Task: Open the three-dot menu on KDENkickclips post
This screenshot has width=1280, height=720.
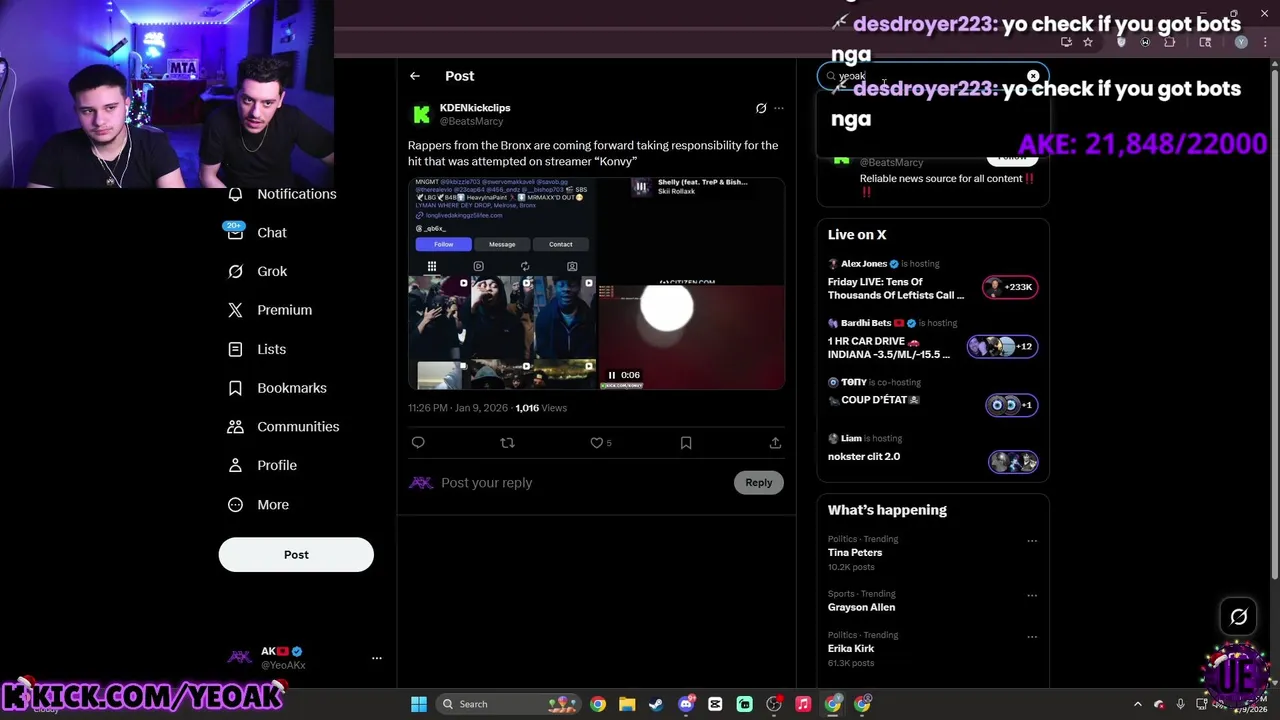Action: coord(779,108)
